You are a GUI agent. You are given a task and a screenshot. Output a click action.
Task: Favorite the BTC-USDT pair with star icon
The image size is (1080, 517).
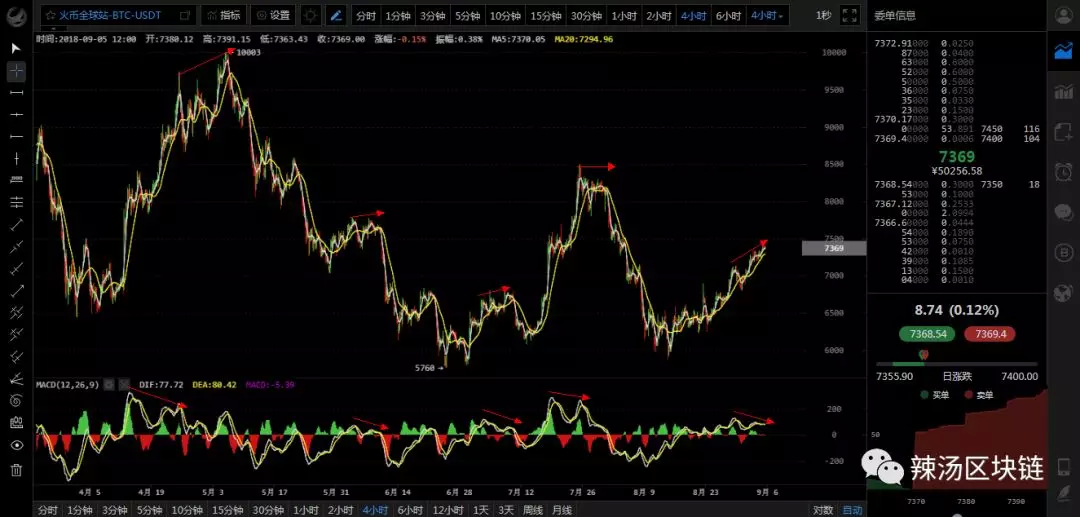(50, 15)
